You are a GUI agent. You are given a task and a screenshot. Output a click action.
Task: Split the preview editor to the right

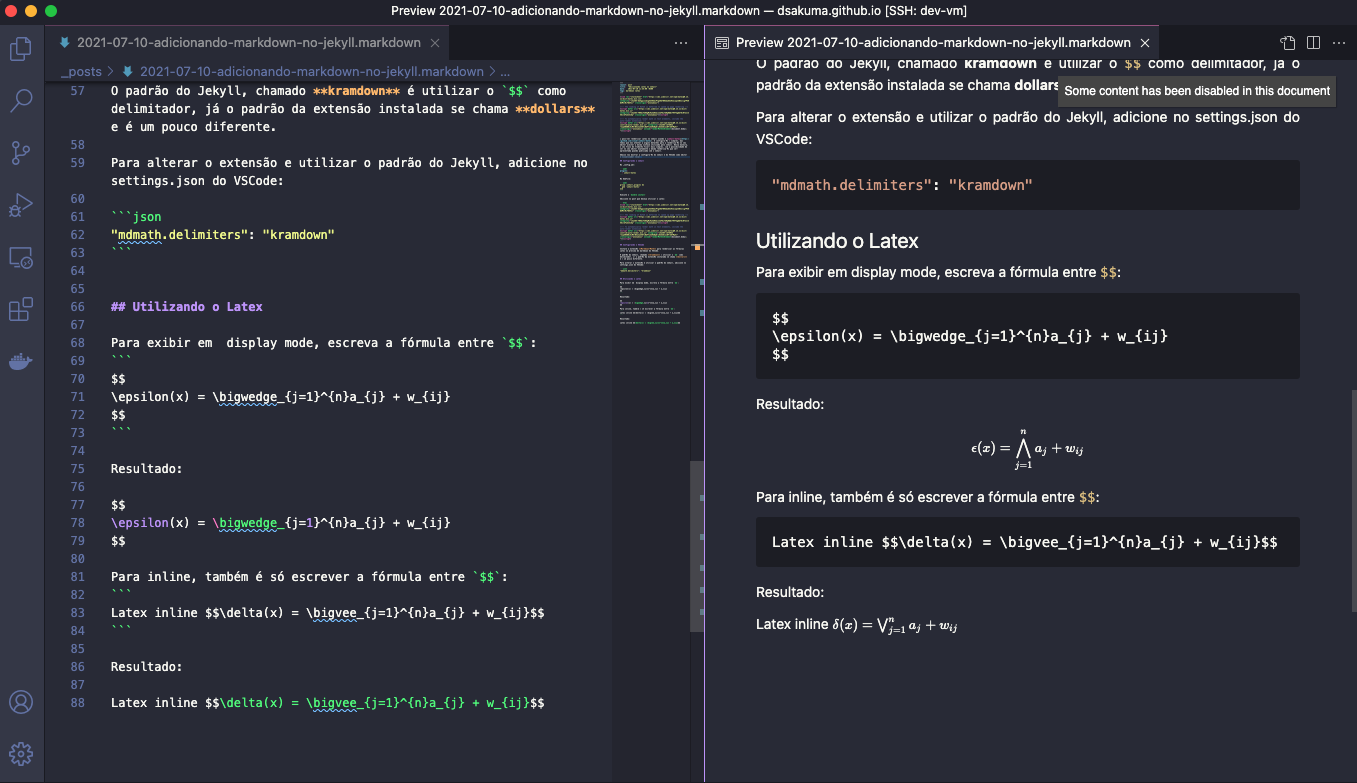1313,43
